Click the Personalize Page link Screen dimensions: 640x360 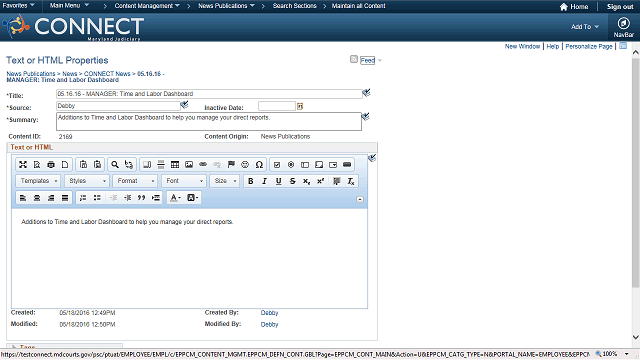pos(589,47)
